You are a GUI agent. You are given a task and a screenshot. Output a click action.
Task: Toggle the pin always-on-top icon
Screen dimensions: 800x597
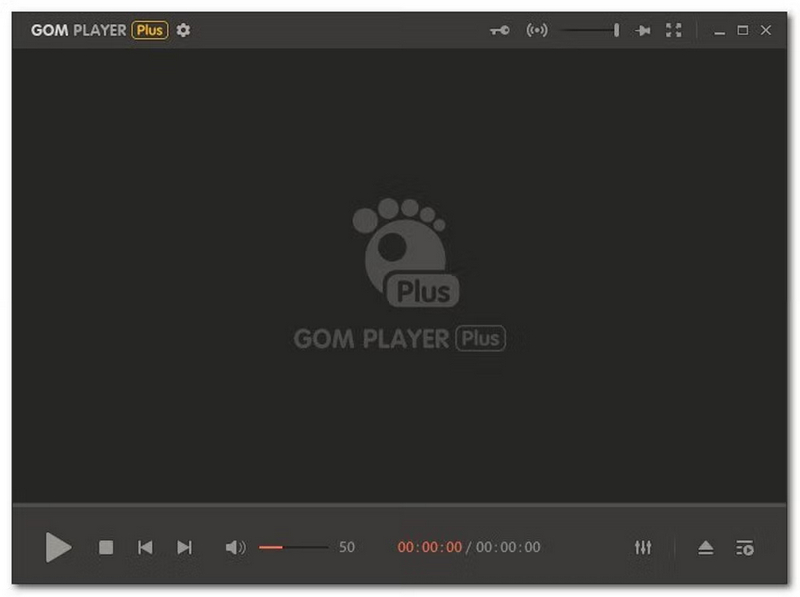[x=643, y=31]
